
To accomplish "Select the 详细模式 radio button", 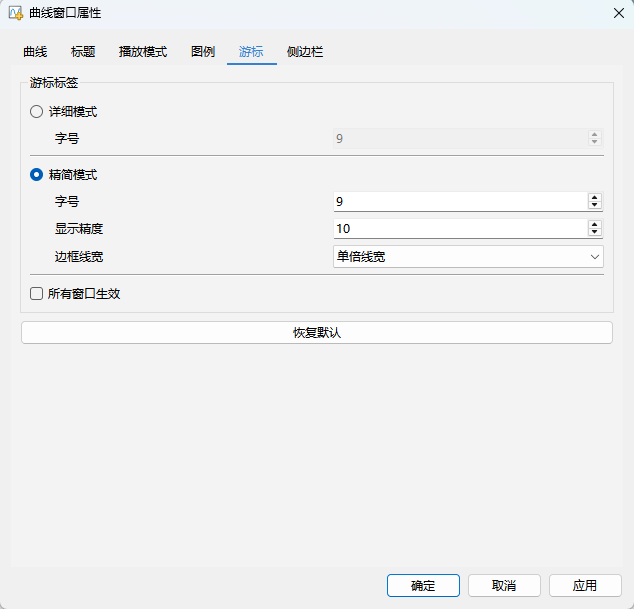I will (37, 112).
